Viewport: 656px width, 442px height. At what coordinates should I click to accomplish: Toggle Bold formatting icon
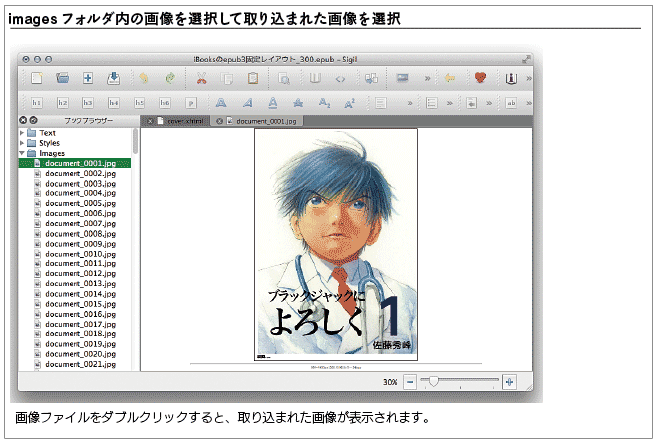click(221, 103)
